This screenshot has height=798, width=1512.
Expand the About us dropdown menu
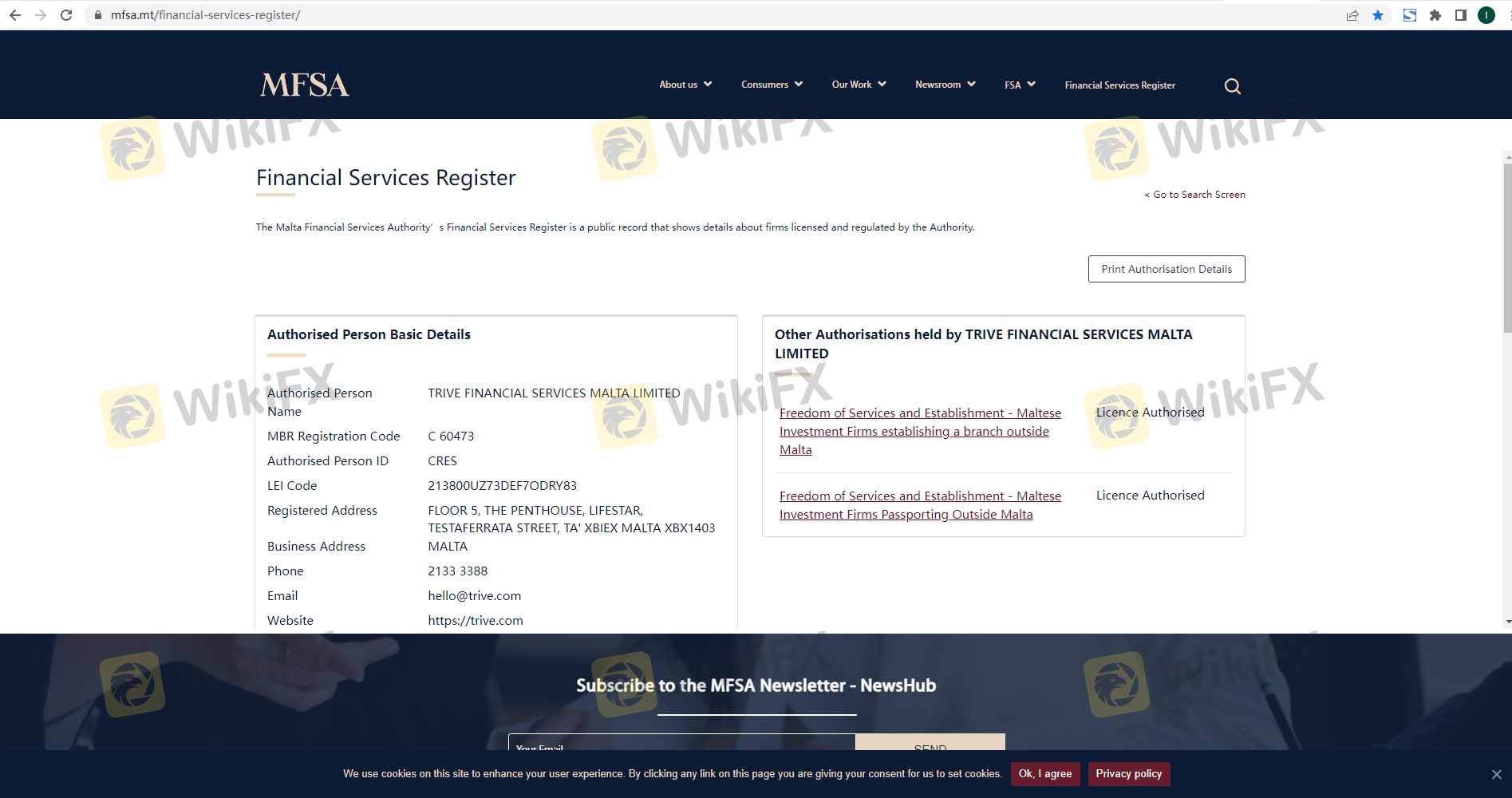[x=685, y=85]
